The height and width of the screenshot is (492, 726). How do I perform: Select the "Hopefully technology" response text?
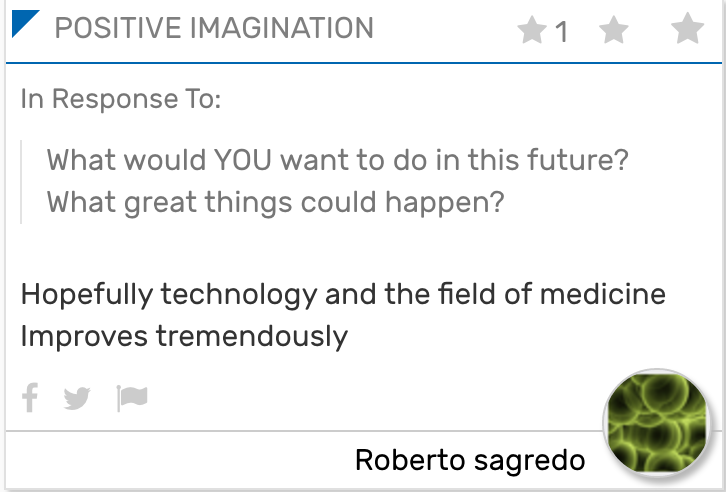[x=343, y=294]
